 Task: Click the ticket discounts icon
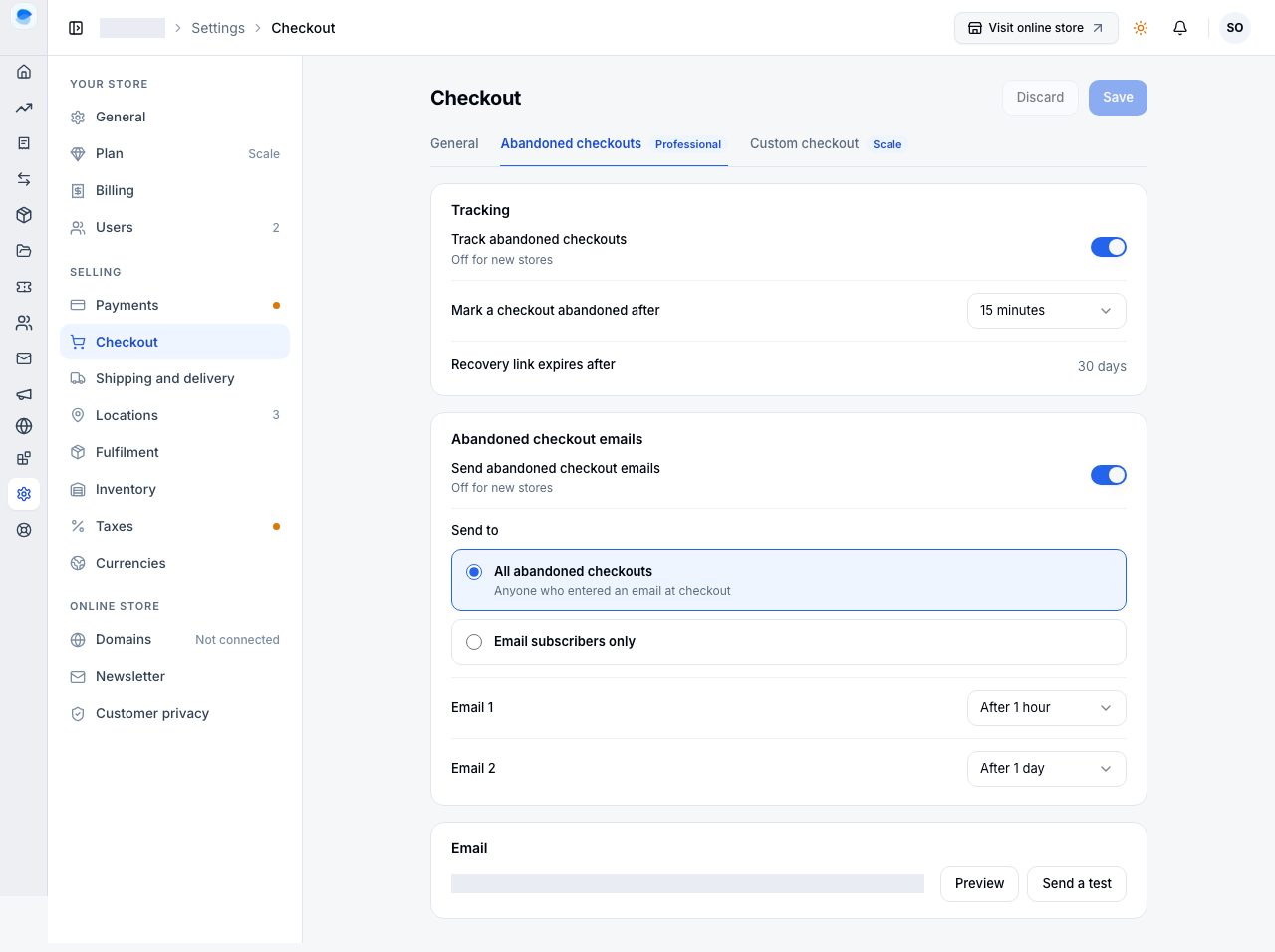click(24, 287)
